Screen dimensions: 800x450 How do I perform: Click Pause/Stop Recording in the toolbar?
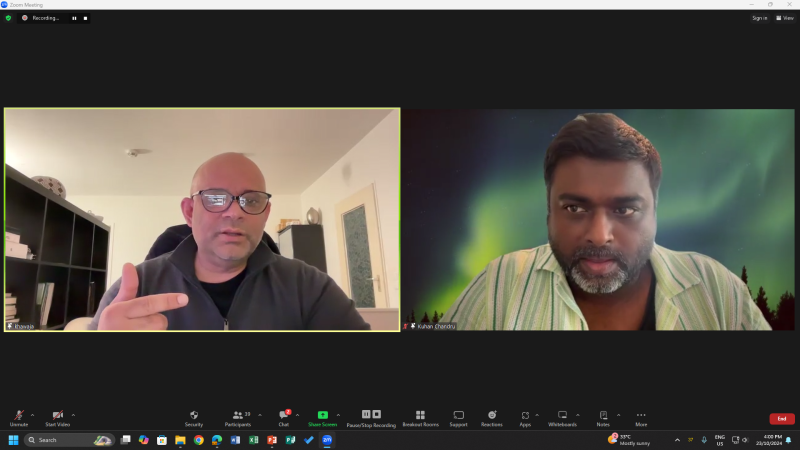[x=371, y=416]
